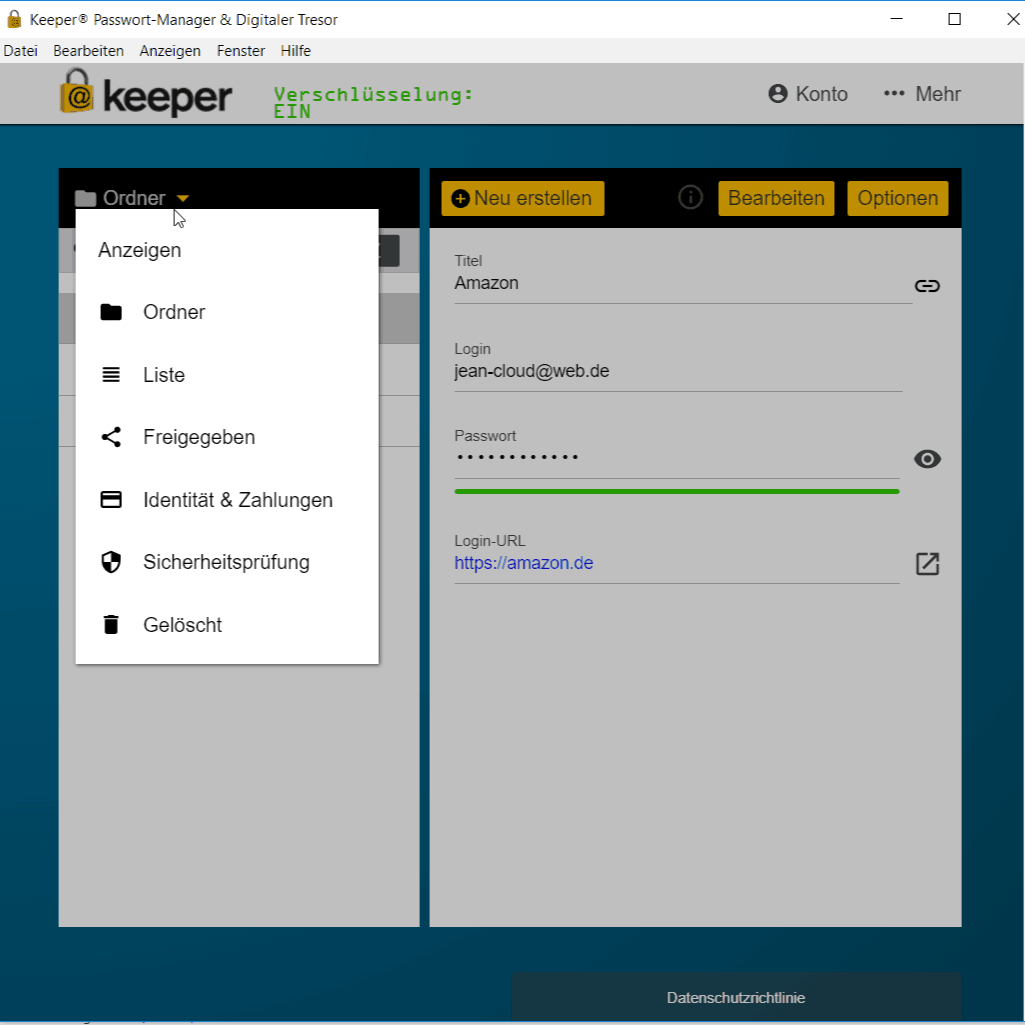Click the Keeper title bar app icon
Screen dimensions: 1025x1025
(x=14, y=19)
